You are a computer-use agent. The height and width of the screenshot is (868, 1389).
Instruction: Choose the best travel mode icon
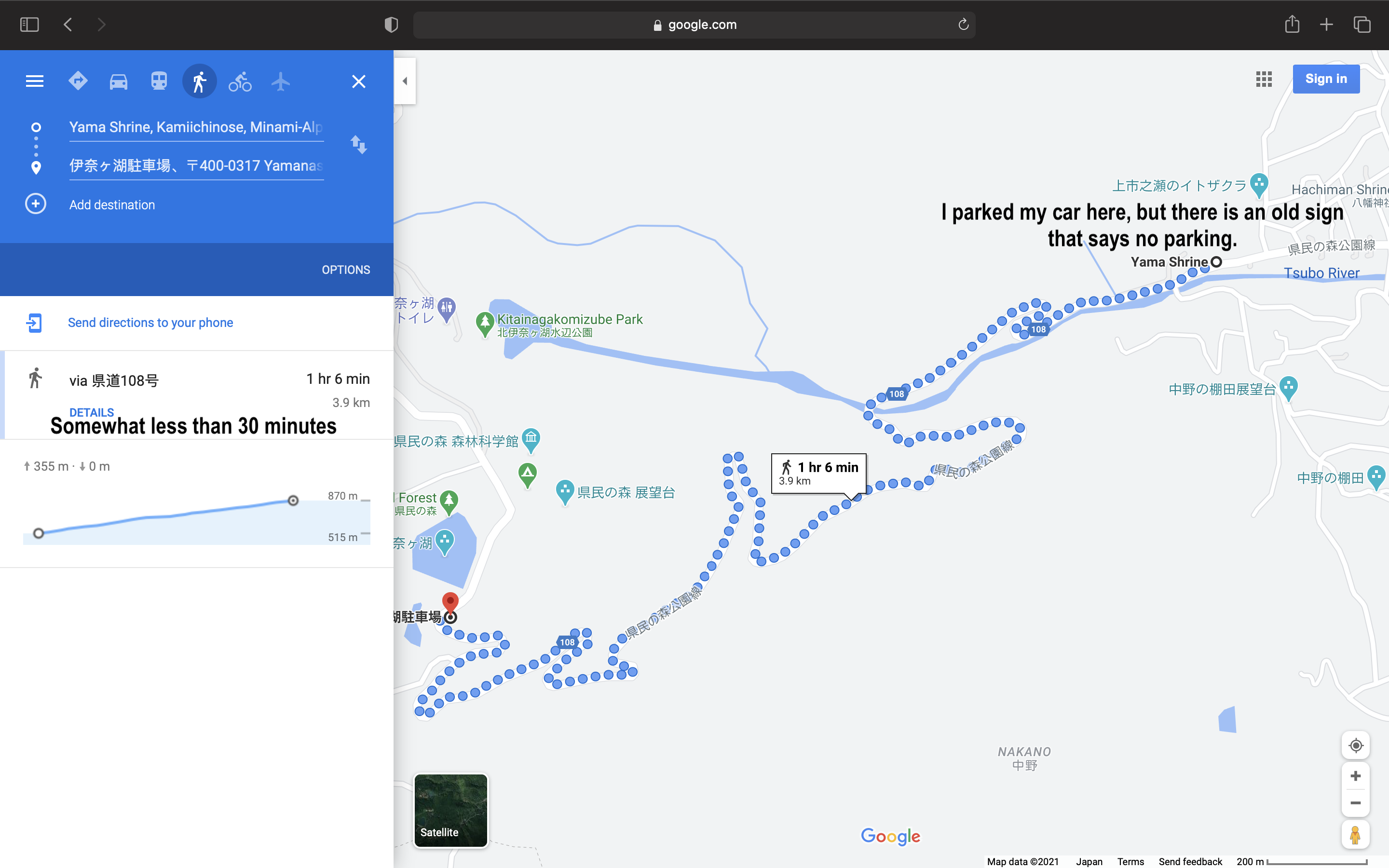point(78,81)
